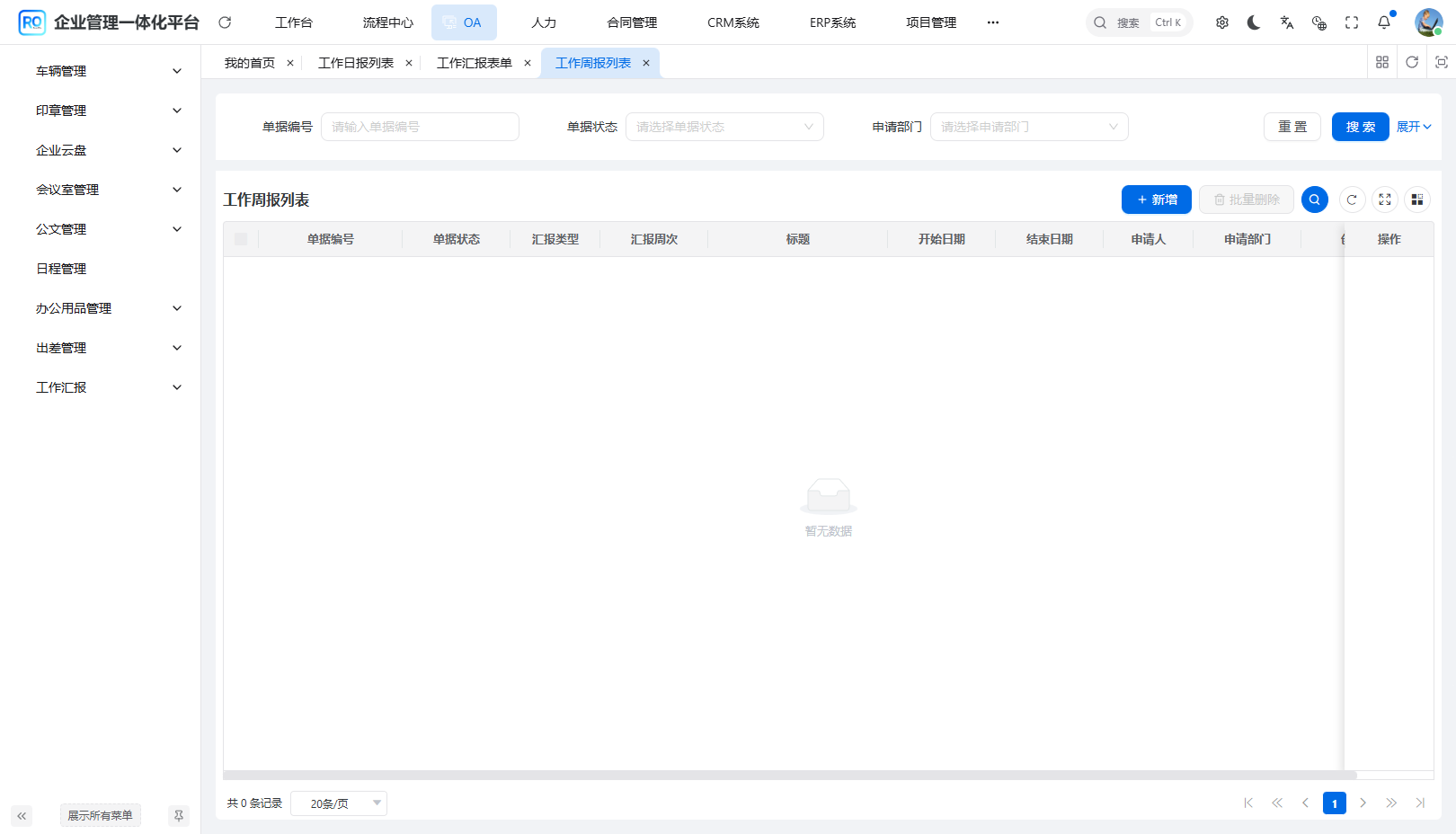The image size is (1456, 834).
Task: Open column settings grid icon in table toolbar
Action: 1416,200
